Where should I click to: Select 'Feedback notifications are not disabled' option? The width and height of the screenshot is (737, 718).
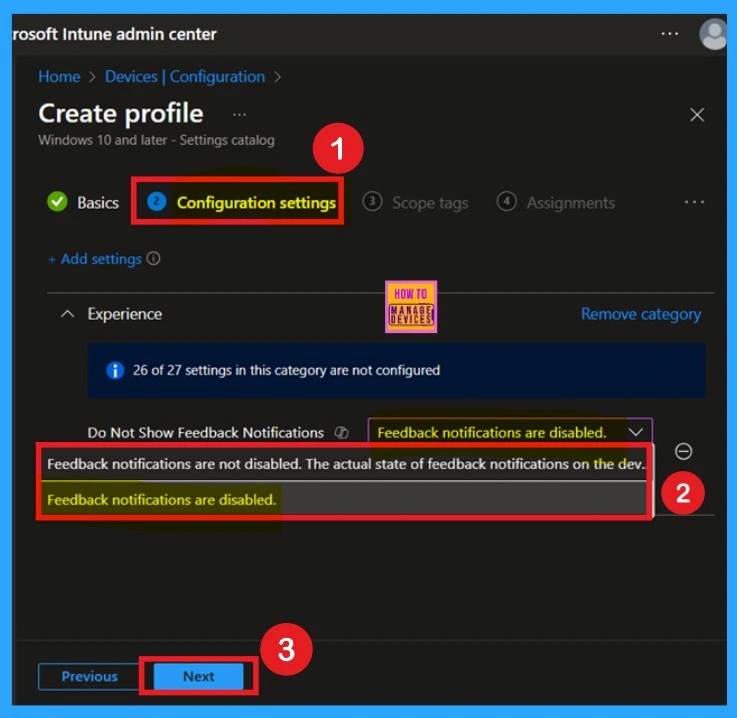[344, 464]
